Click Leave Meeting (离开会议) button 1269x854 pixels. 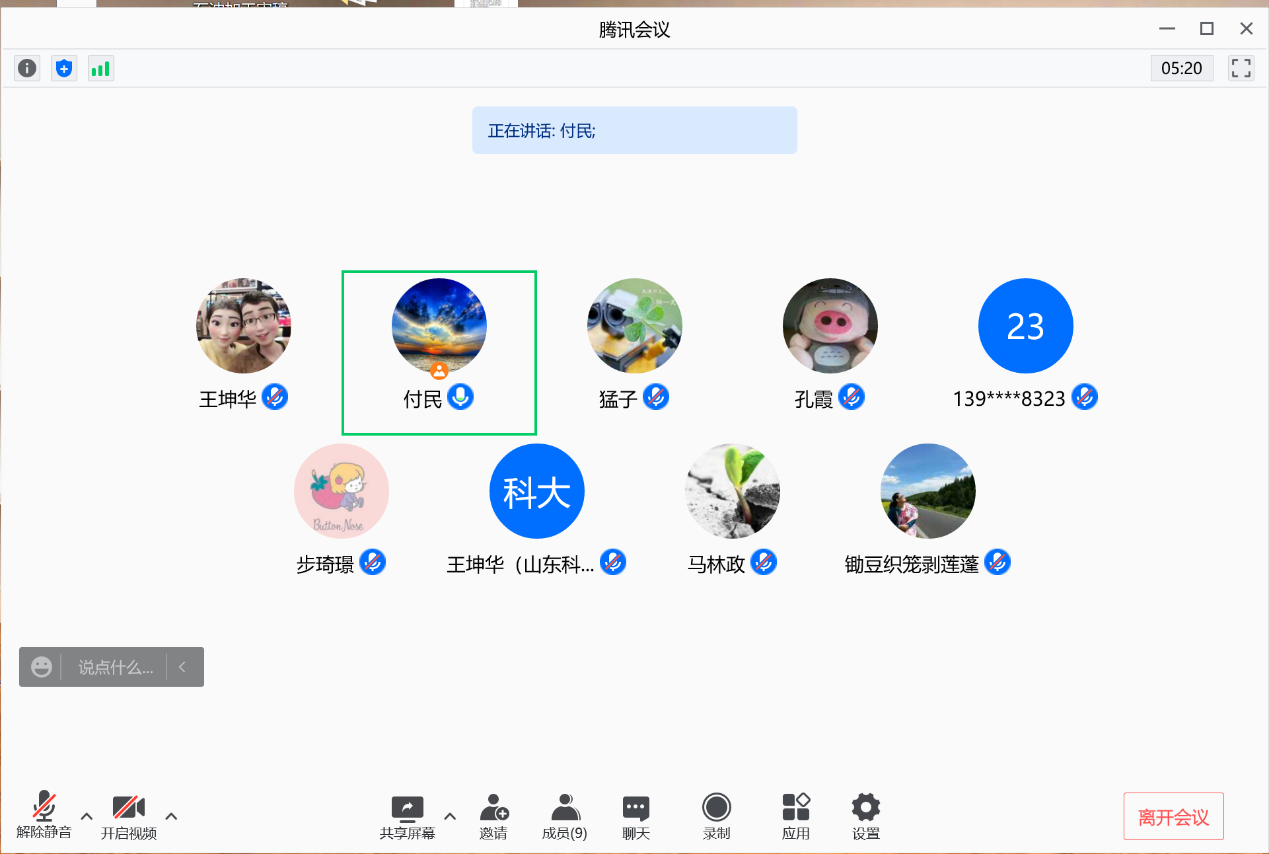[x=1173, y=817]
